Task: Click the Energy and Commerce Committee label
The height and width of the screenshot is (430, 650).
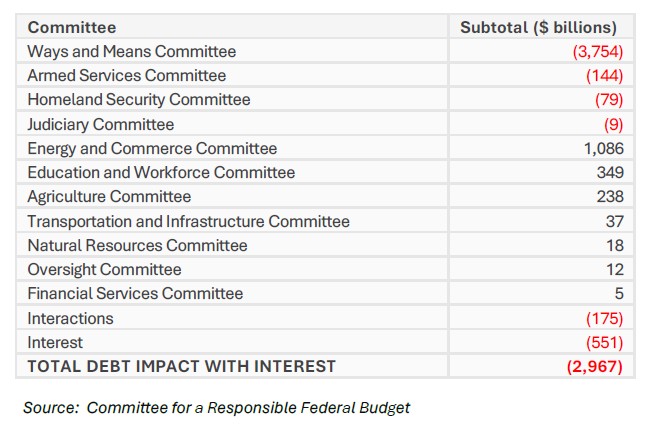Action: click(x=152, y=148)
